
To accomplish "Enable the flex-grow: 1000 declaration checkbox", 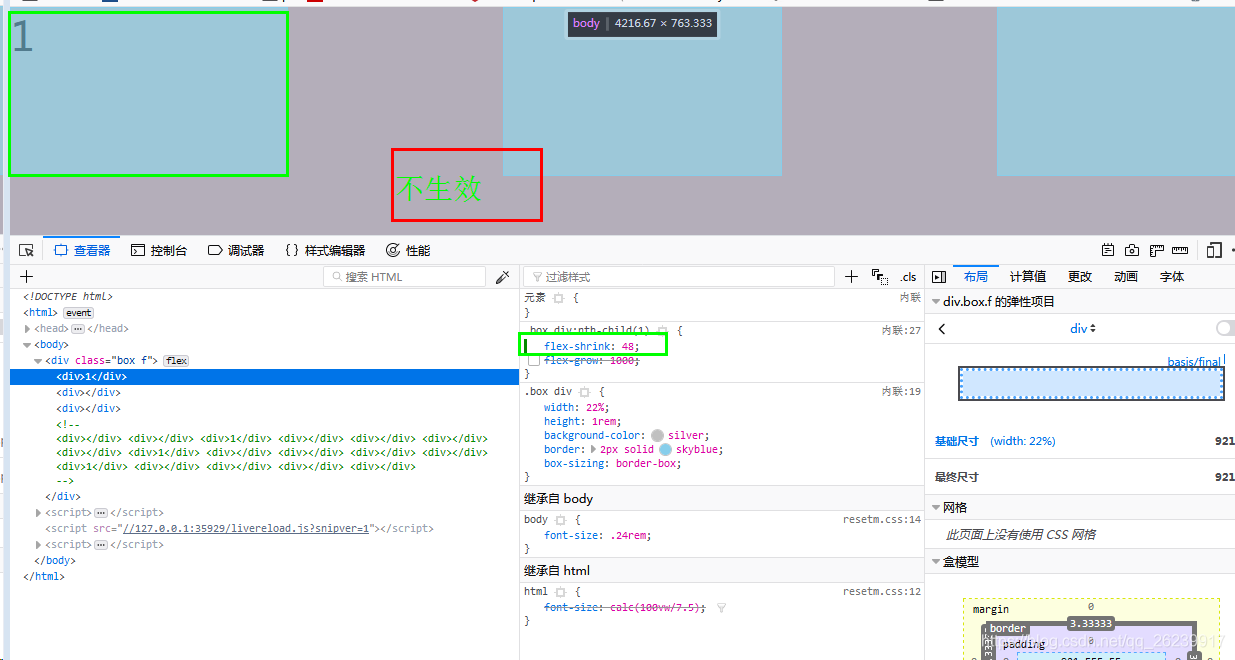I will click(533, 361).
